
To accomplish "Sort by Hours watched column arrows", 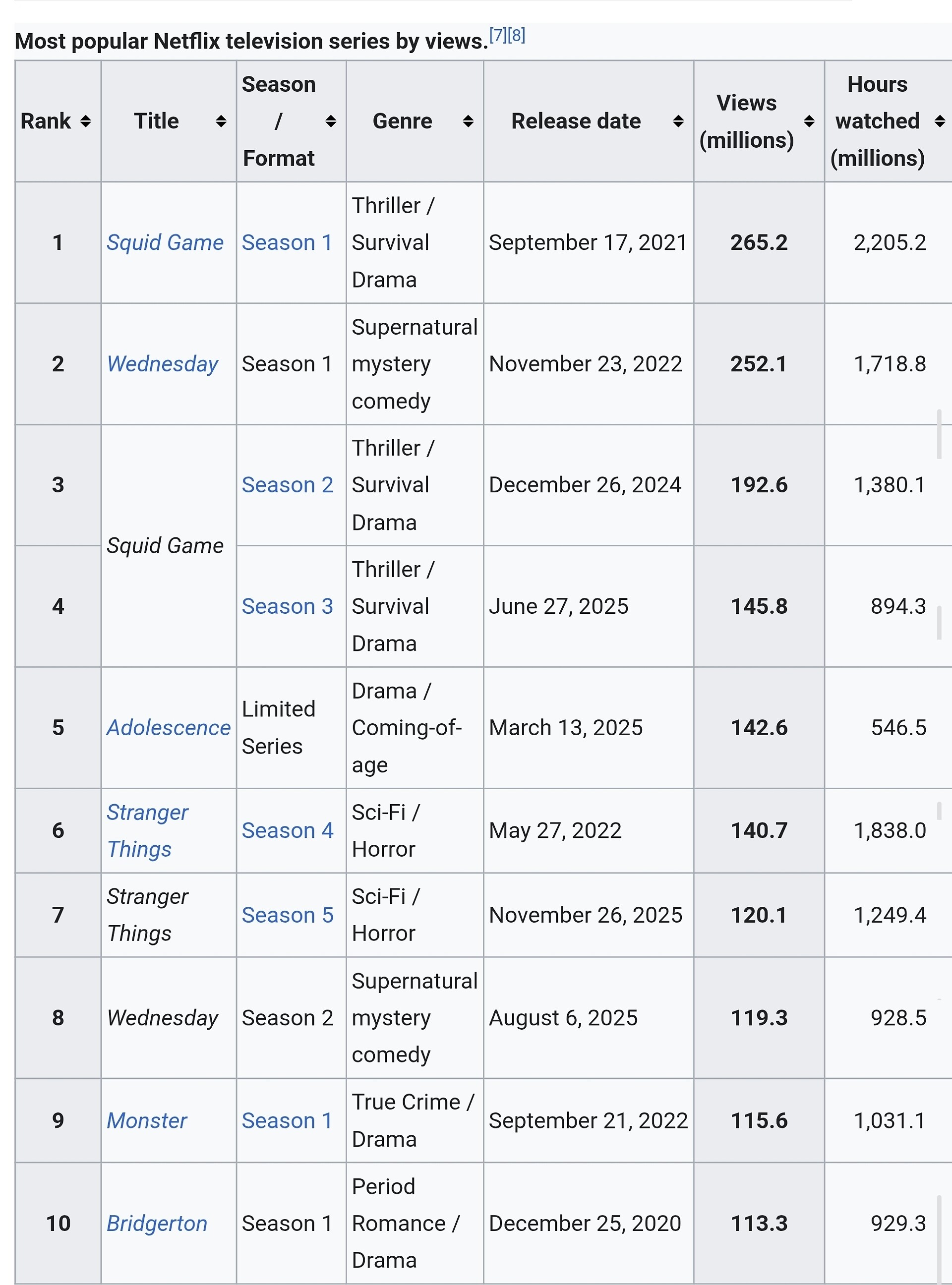I will tap(940, 121).
